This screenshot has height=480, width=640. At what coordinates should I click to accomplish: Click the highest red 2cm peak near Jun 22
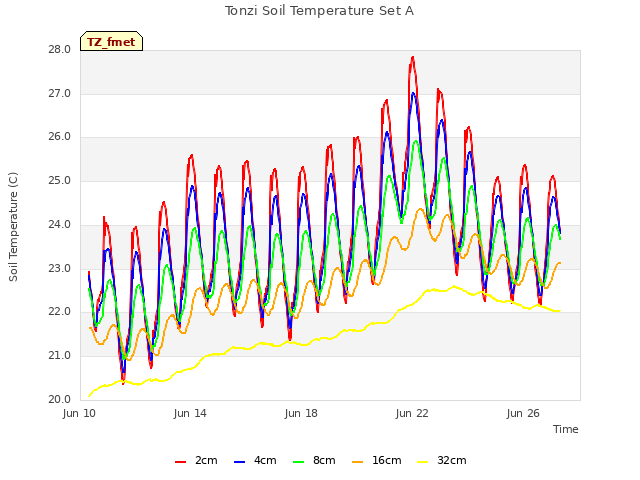(x=413, y=58)
